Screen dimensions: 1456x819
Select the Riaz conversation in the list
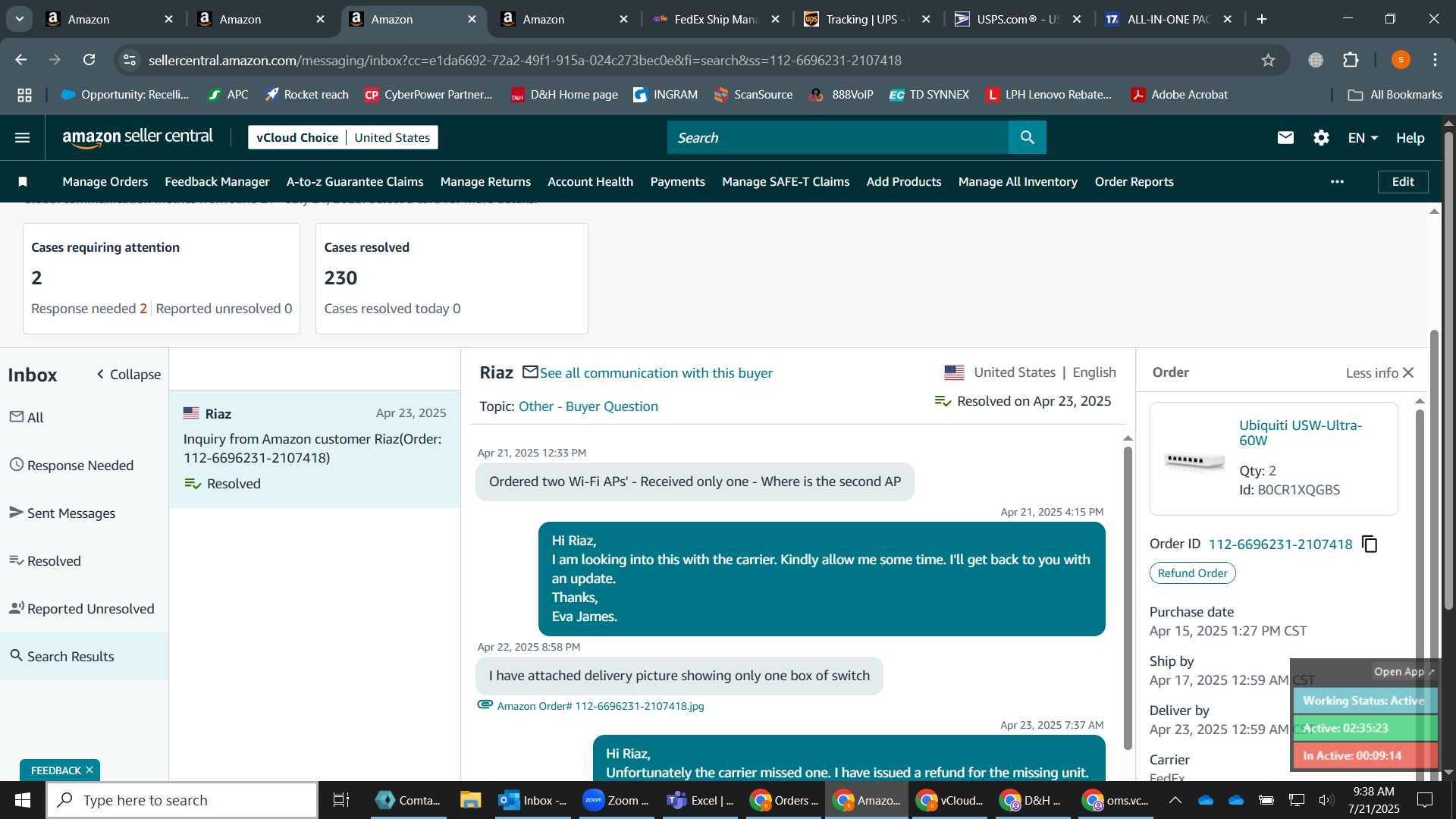tap(315, 449)
